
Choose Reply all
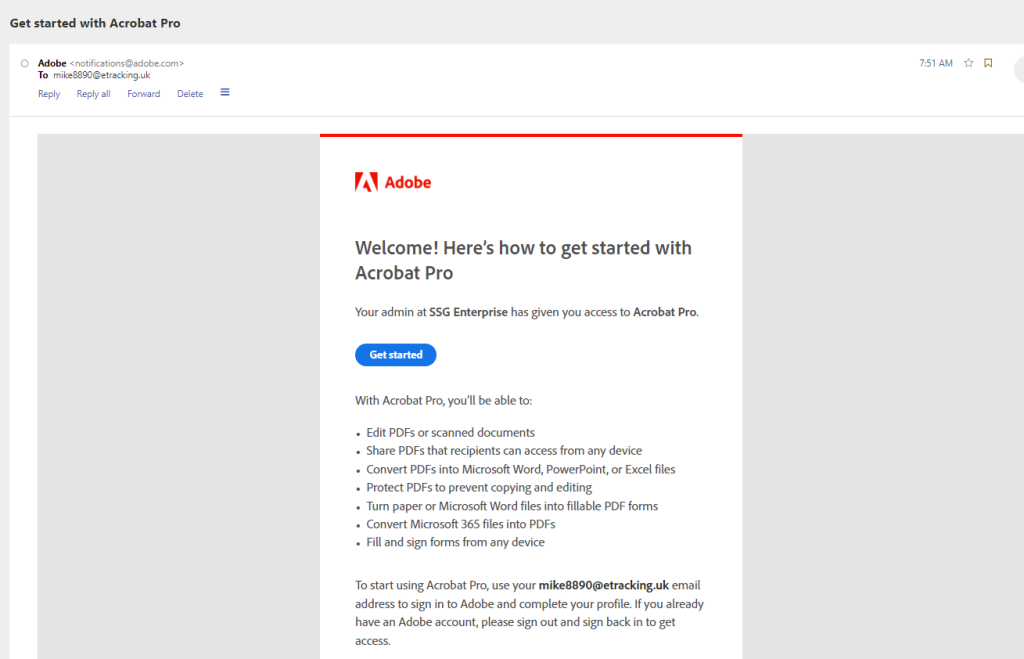(x=93, y=94)
